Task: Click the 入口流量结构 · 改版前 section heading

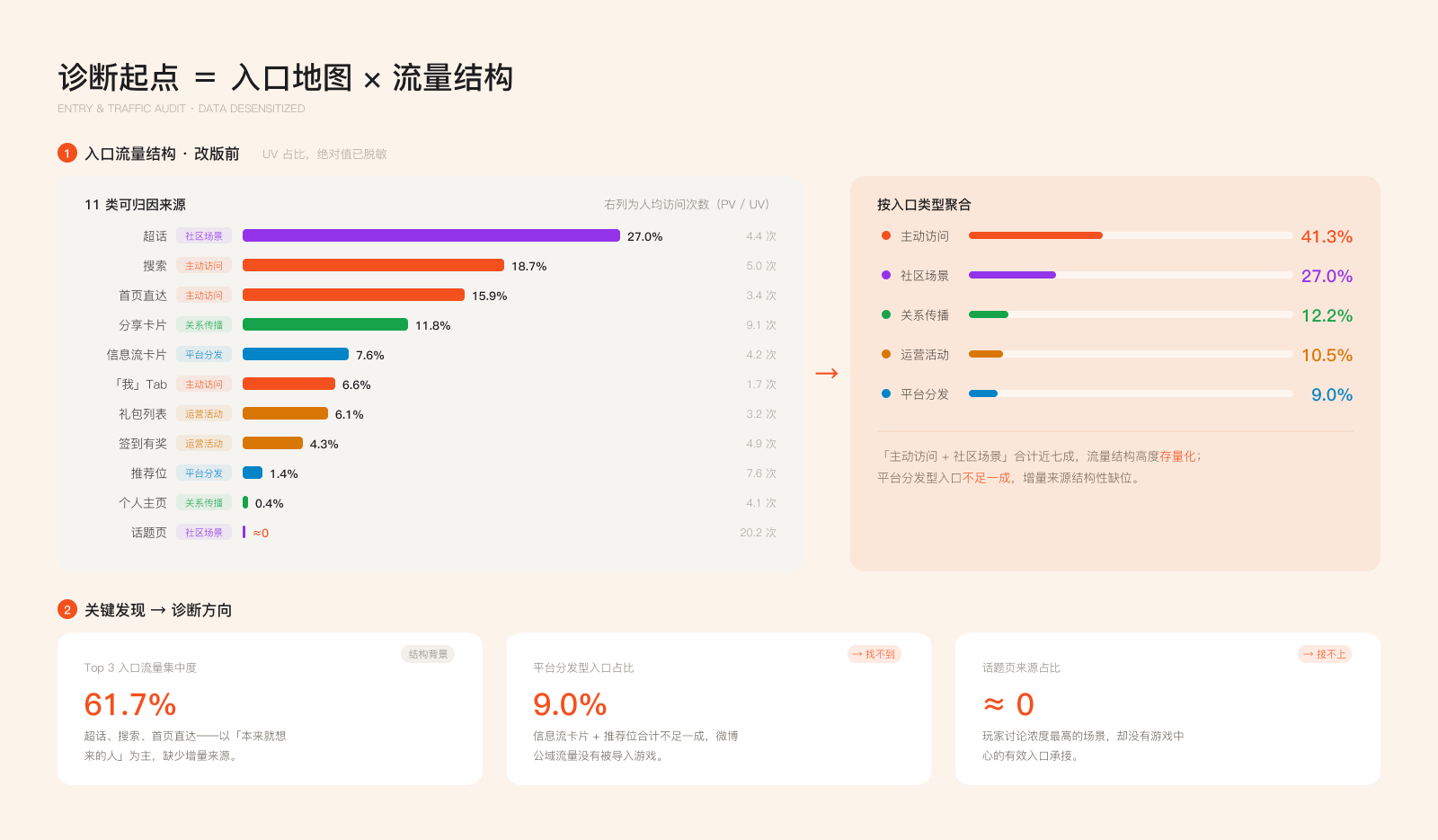Action: click(162, 154)
